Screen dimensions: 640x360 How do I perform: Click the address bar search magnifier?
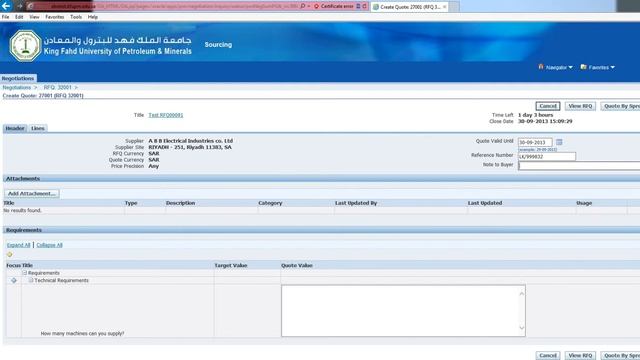tap(302, 6)
